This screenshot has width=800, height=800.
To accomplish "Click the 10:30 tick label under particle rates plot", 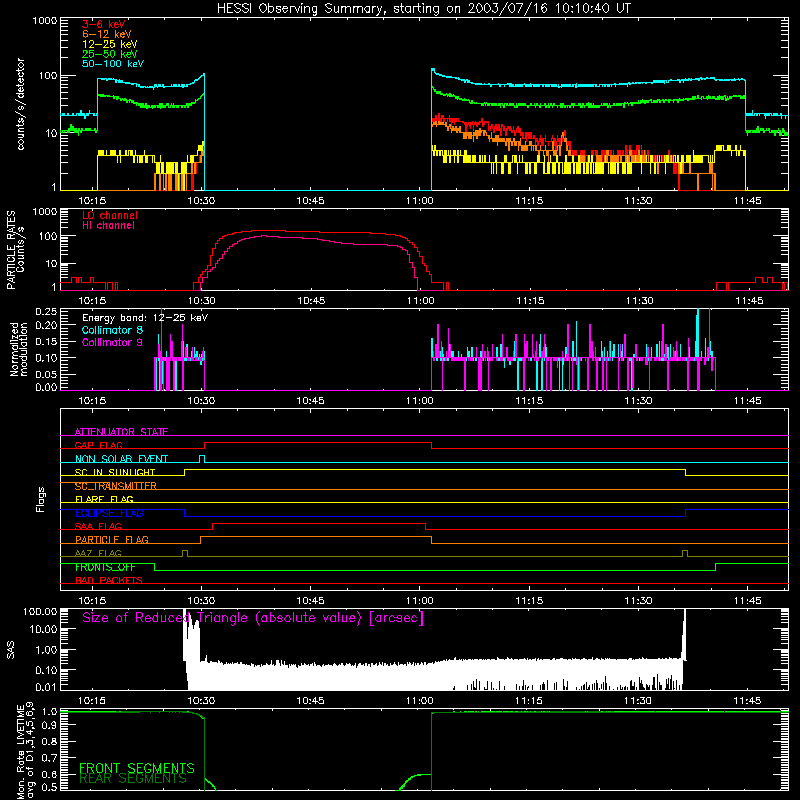I will (202, 301).
